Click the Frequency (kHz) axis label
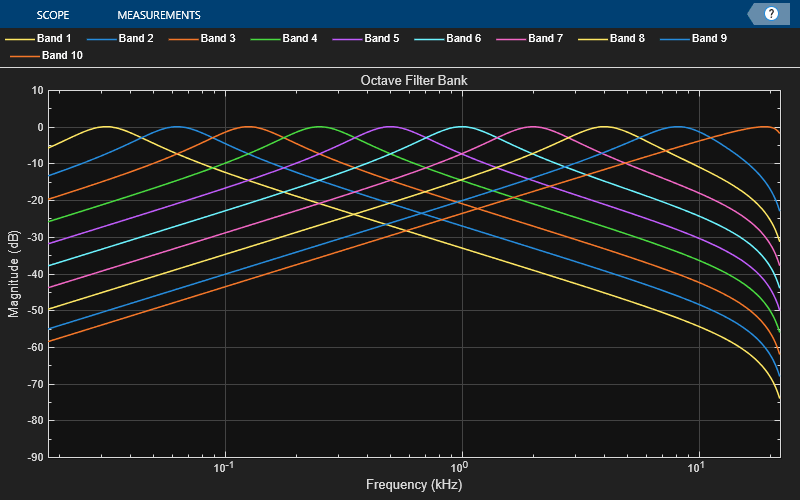 click(x=413, y=485)
